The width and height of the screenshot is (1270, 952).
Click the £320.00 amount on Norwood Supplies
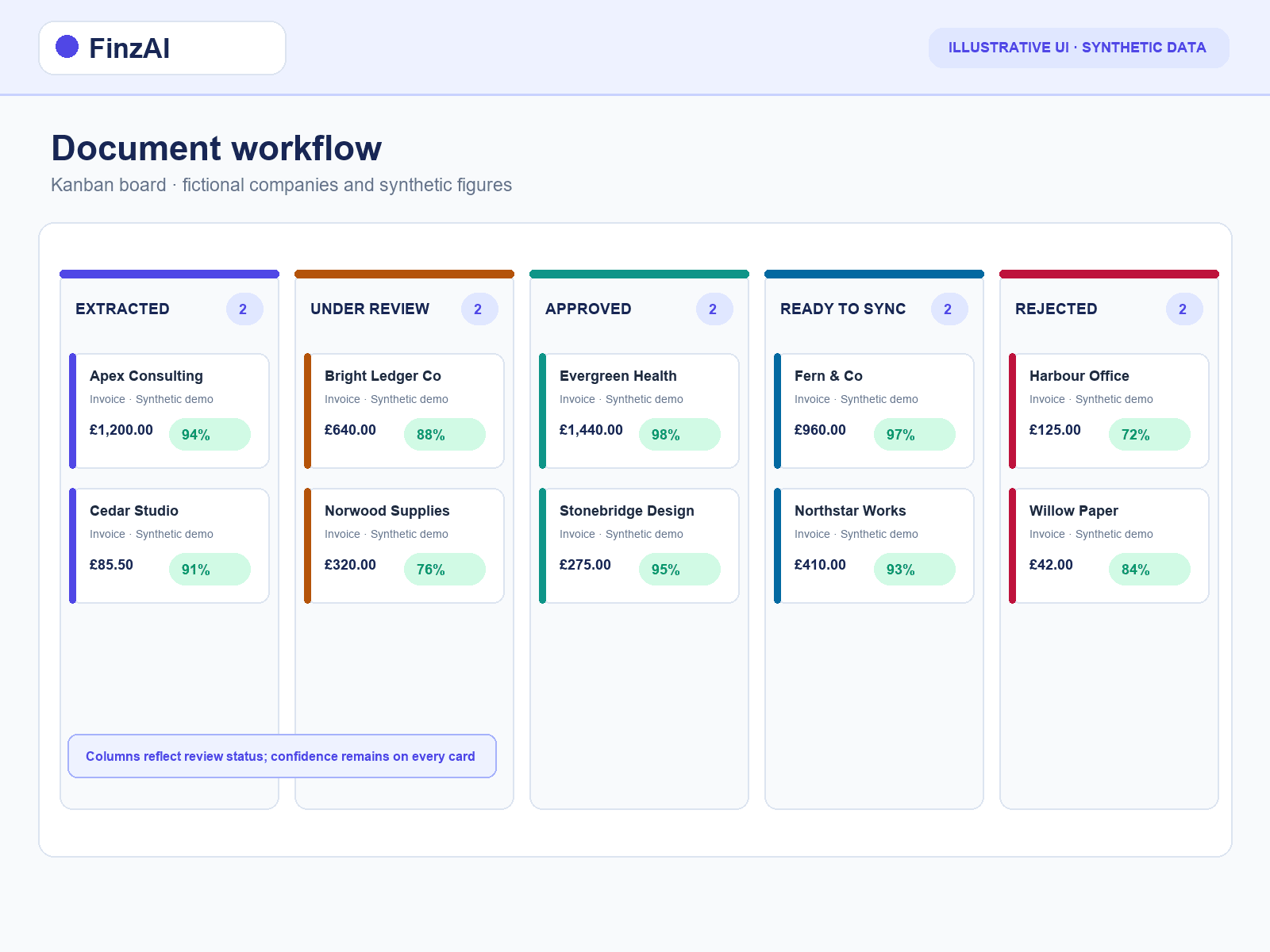tap(350, 565)
